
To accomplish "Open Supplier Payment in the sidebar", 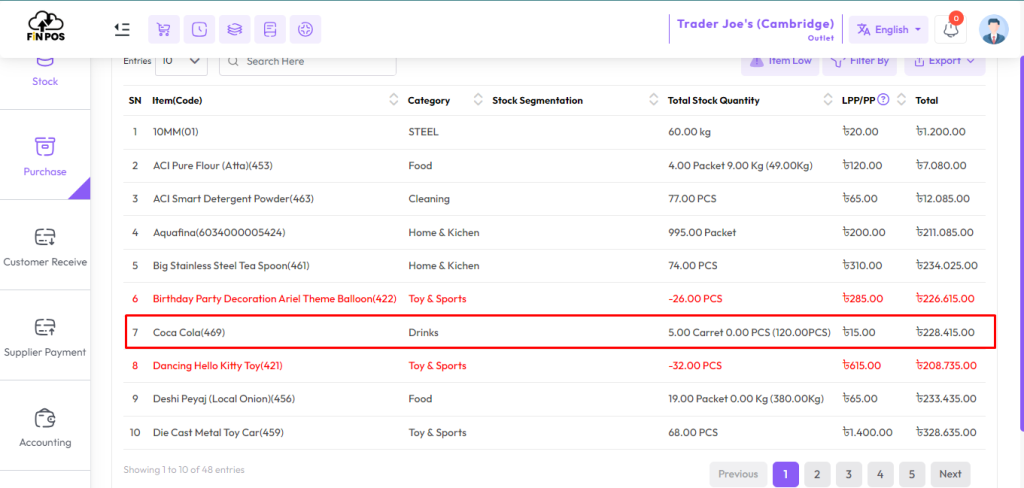I will pos(45,337).
